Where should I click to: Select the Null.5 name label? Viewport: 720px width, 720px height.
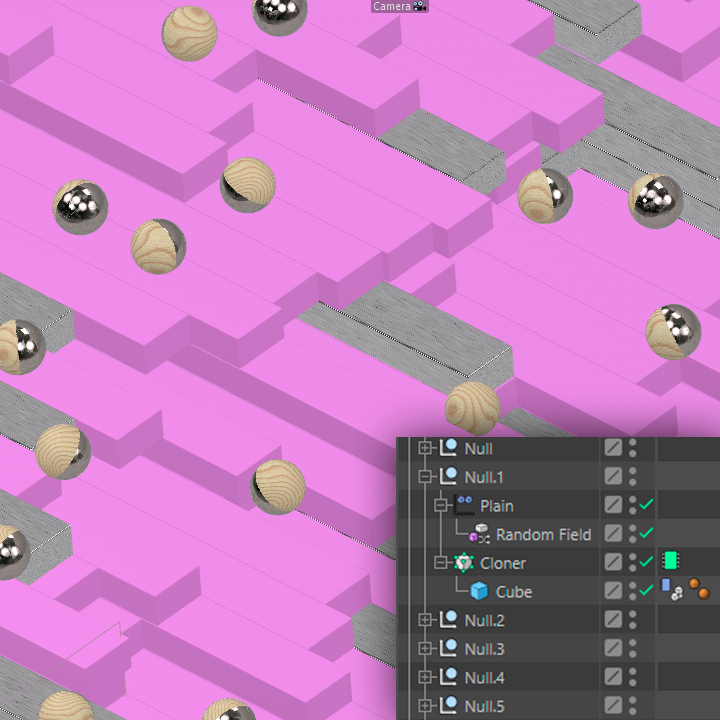[484, 706]
